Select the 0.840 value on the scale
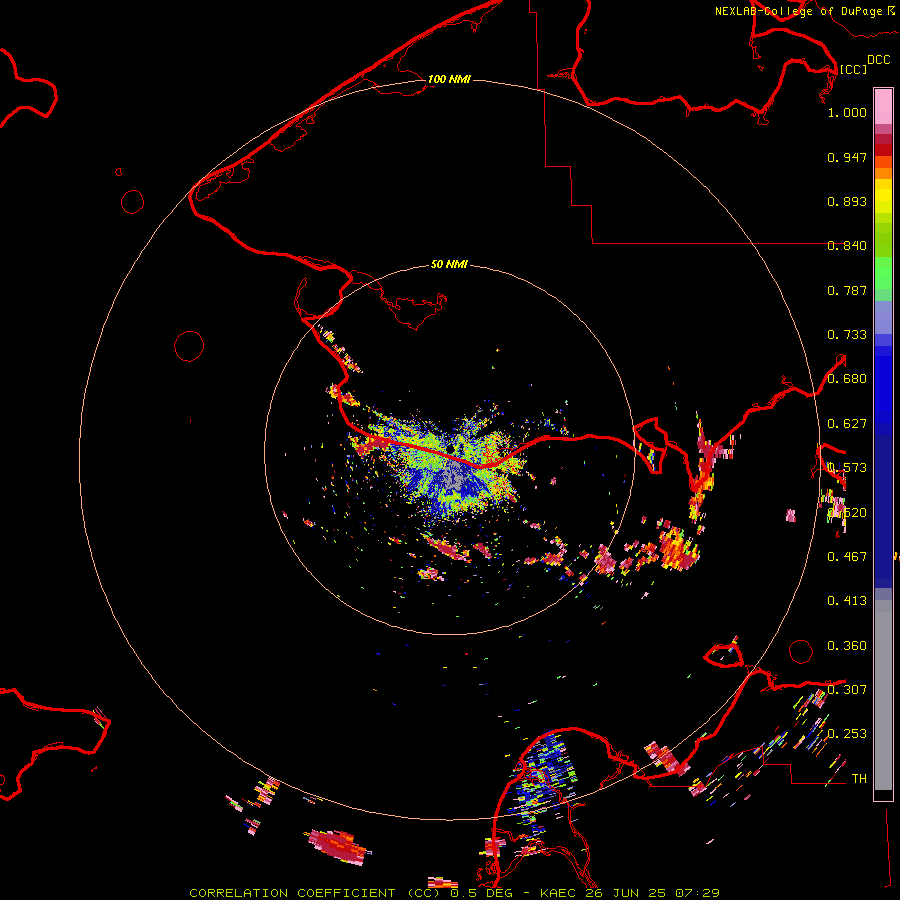Image resolution: width=900 pixels, height=900 pixels. coord(847,246)
